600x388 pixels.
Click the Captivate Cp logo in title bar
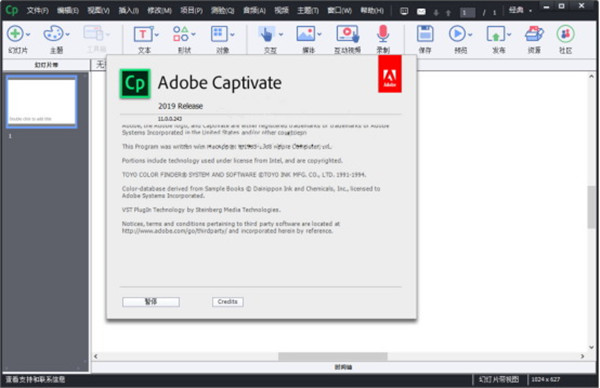[11, 10]
